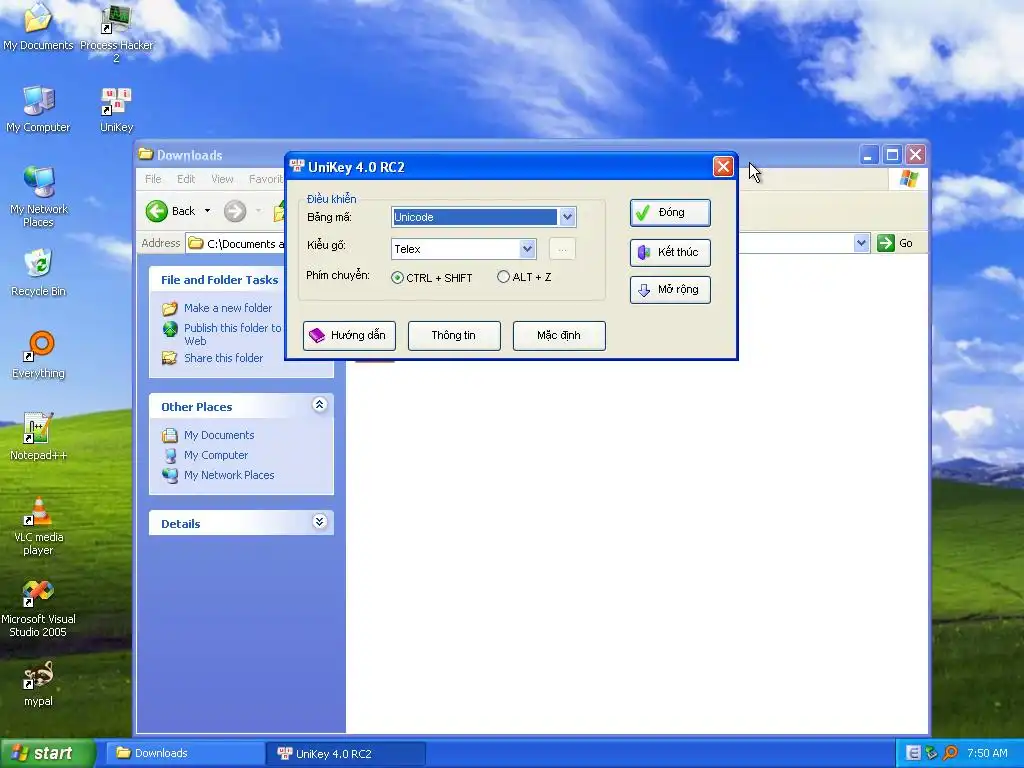Open the Edit menu in Downloads
Image resolution: width=1024 pixels, height=768 pixels.
185,179
